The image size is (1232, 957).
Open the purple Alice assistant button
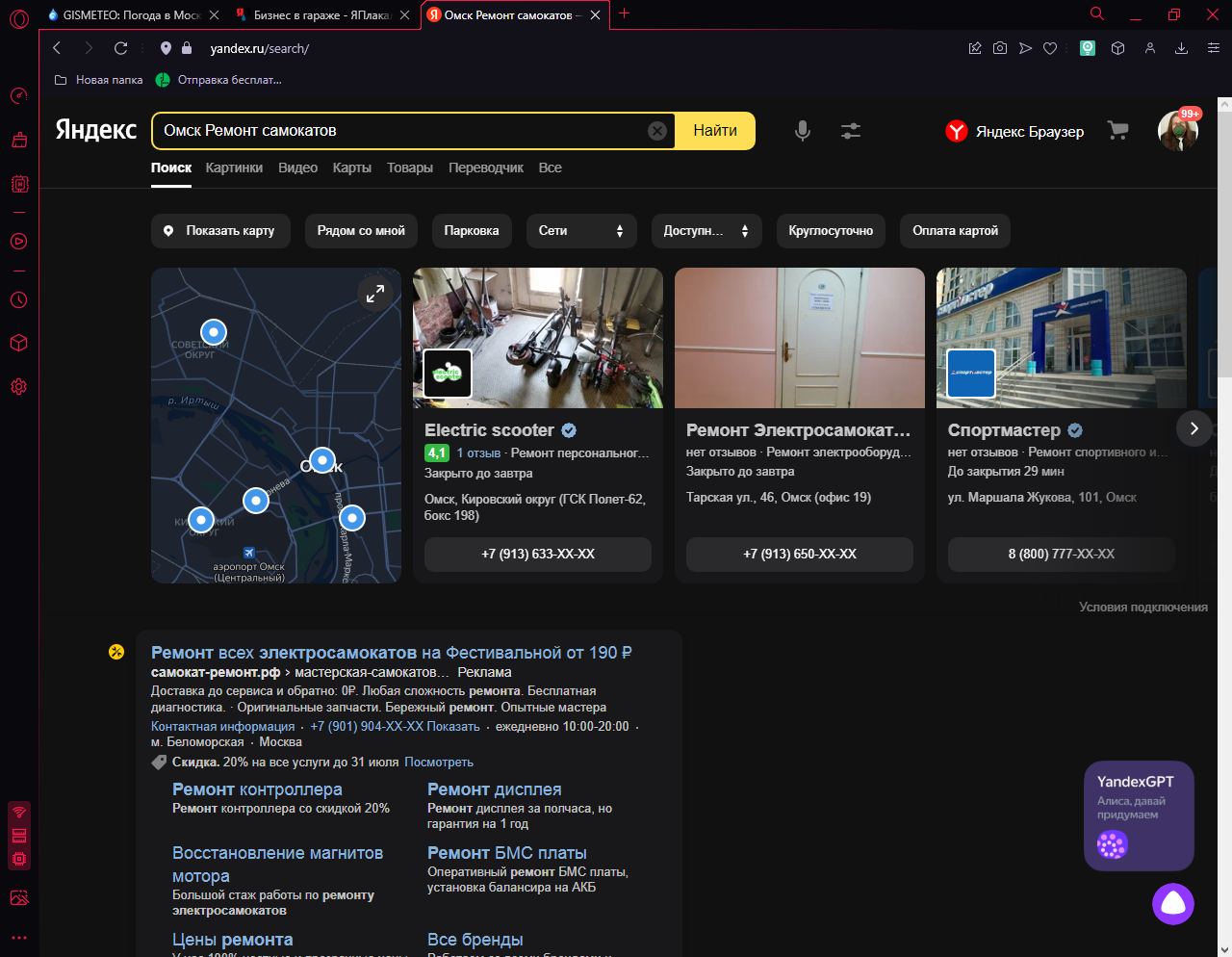(x=1173, y=904)
